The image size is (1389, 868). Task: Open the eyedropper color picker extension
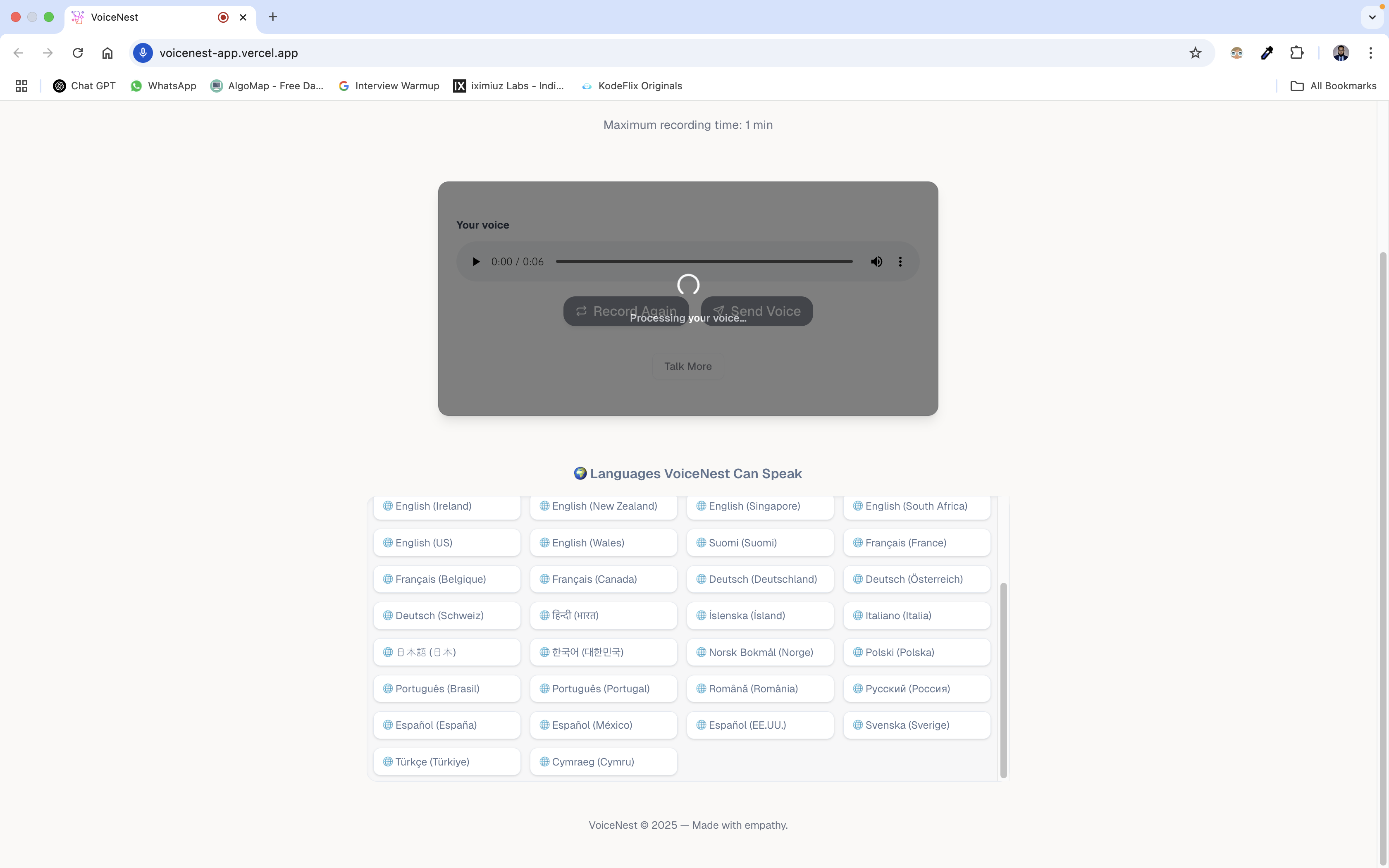tap(1267, 53)
